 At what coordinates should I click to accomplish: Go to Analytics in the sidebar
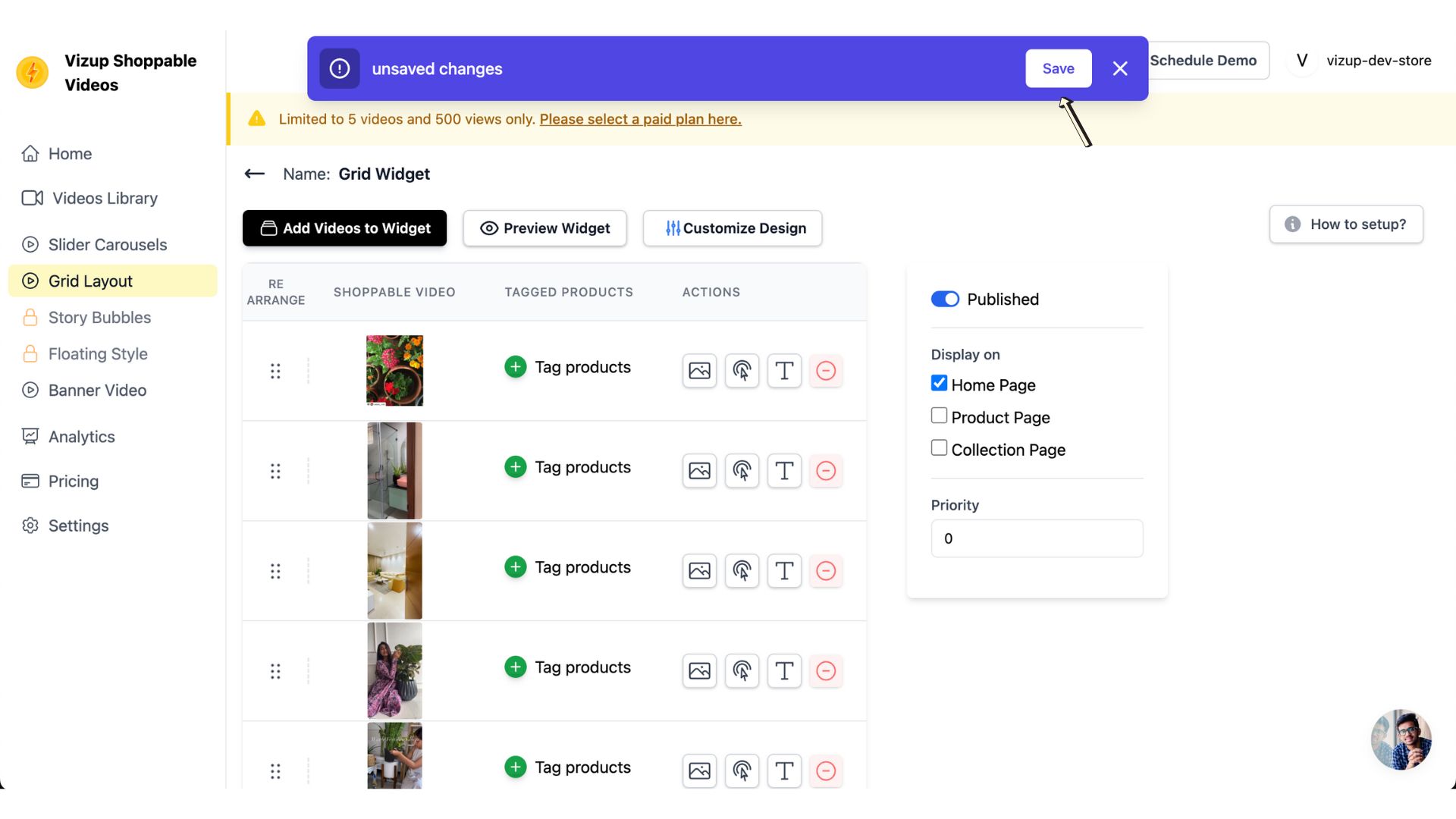(x=82, y=437)
